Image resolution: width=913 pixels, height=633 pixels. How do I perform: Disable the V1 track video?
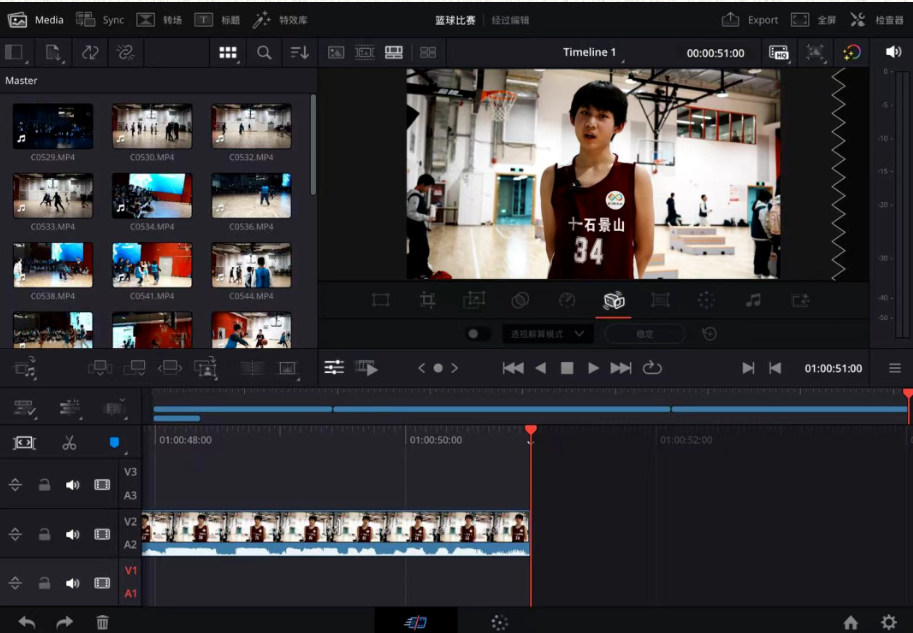pos(102,583)
